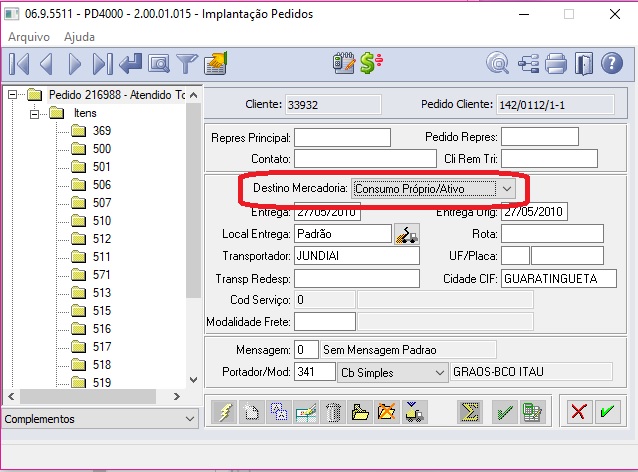Collapse the Itens tree node
This screenshot has width=638, height=472.
pos(35,114)
